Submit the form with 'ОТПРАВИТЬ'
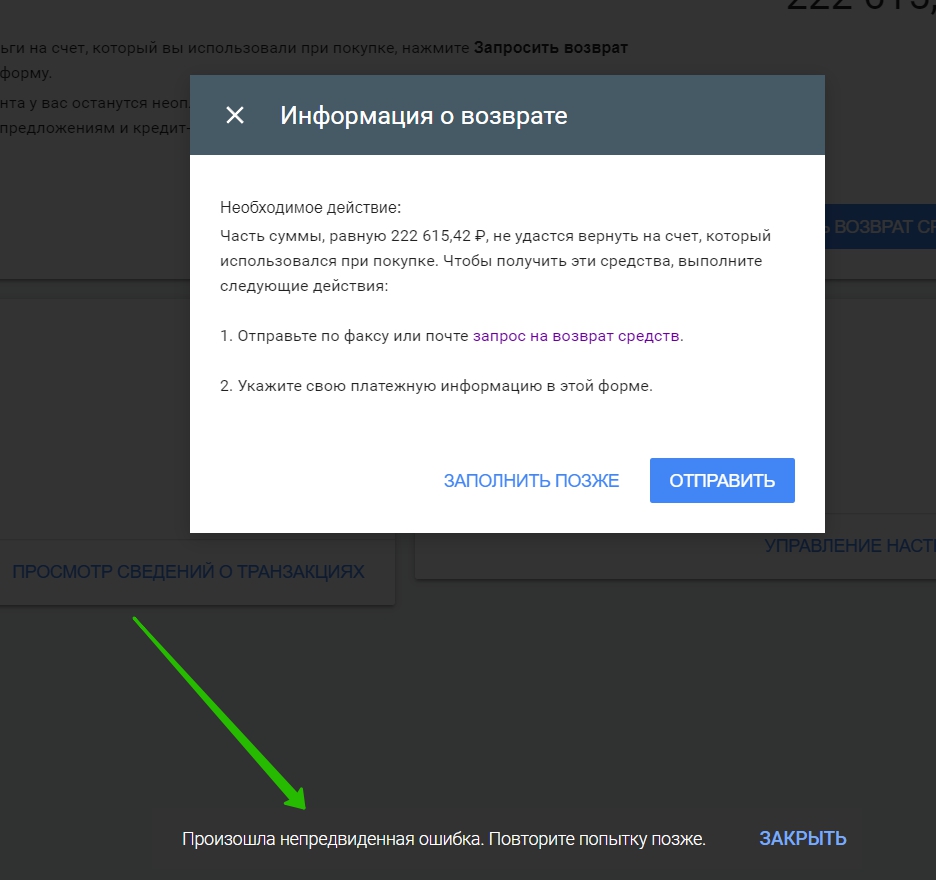 722,481
